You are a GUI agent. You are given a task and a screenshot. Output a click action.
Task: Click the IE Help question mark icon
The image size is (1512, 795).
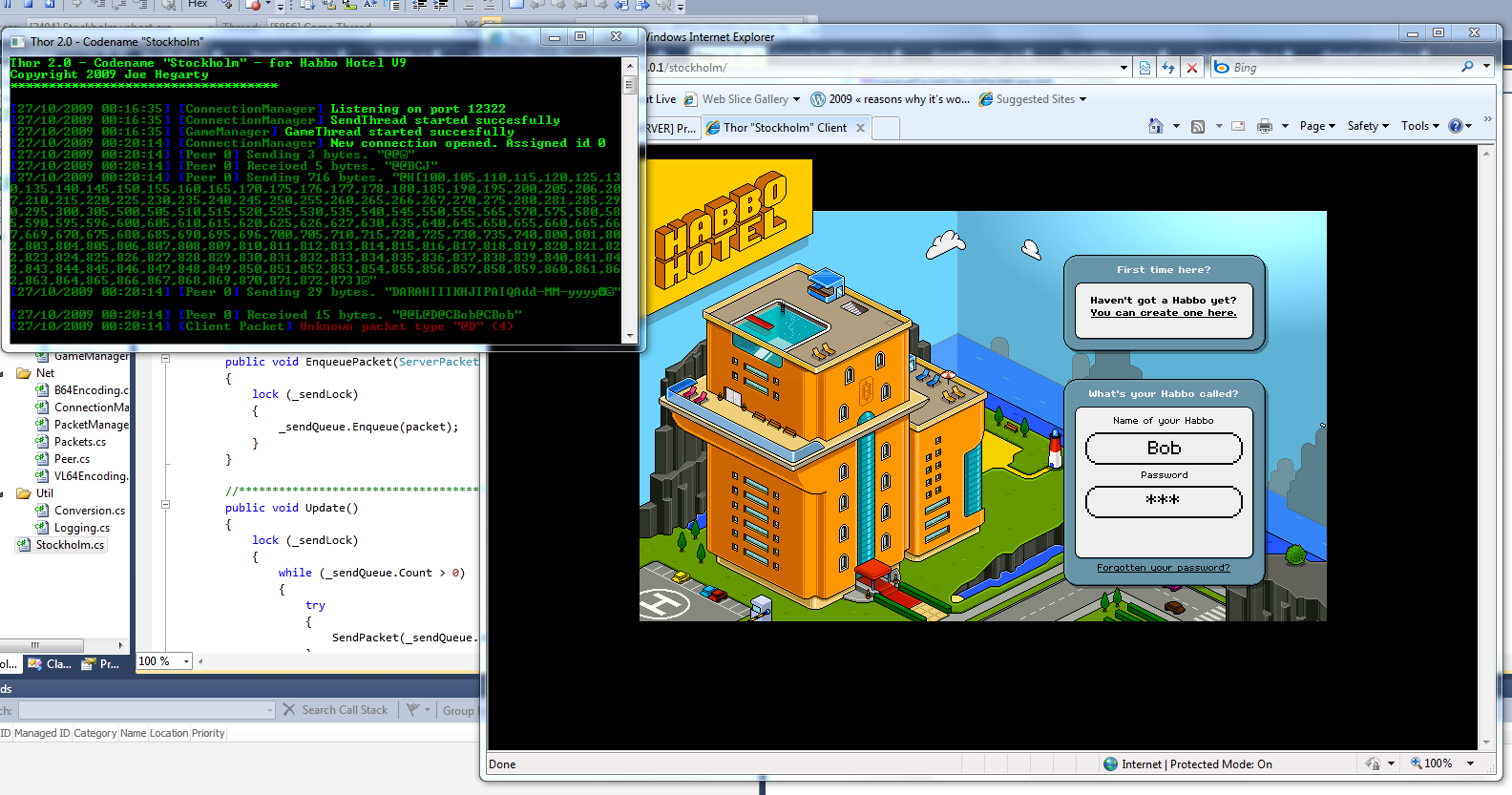[1456, 126]
